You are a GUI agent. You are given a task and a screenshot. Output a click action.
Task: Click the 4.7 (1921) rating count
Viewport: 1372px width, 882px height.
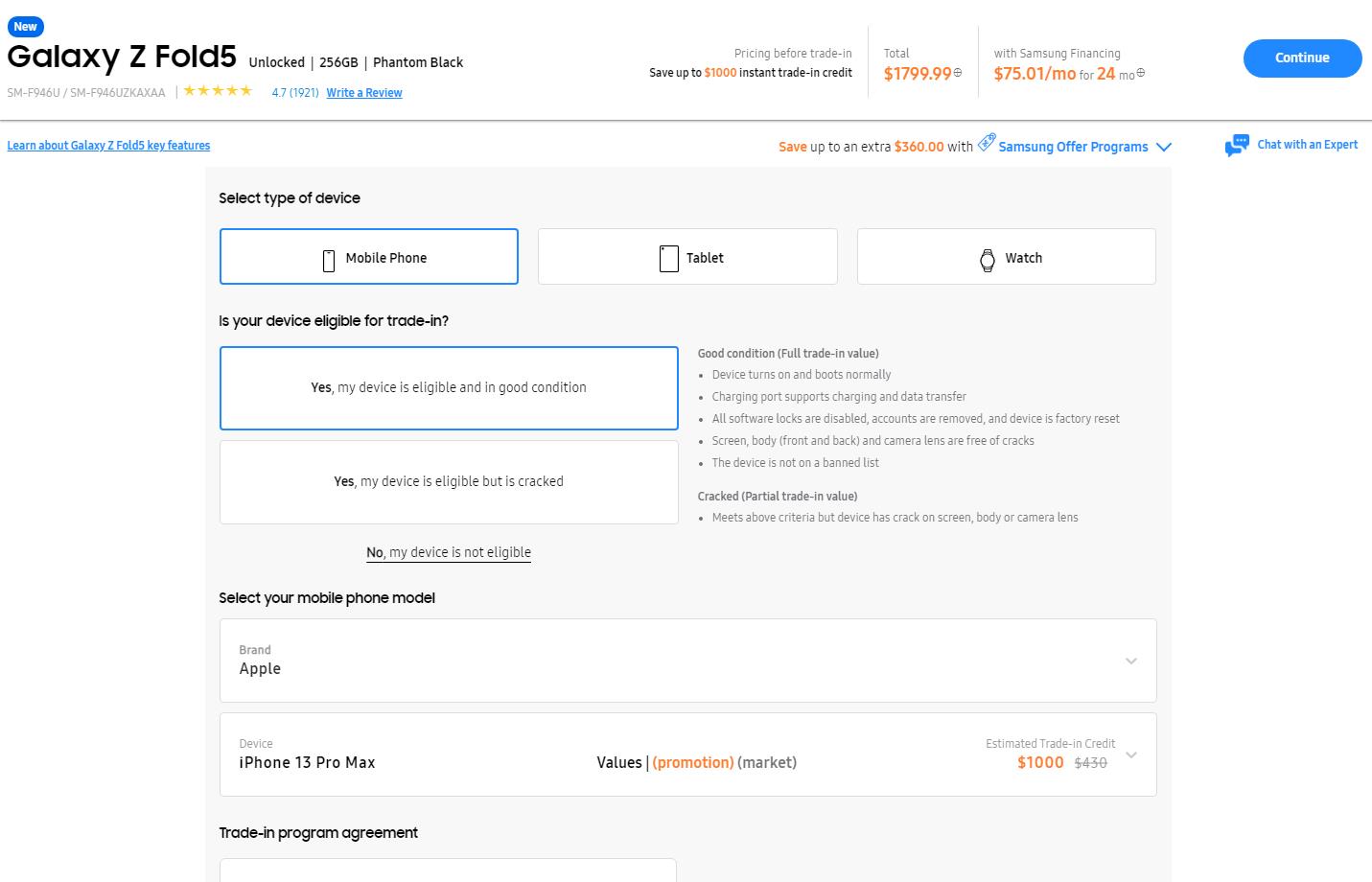pos(294,93)
